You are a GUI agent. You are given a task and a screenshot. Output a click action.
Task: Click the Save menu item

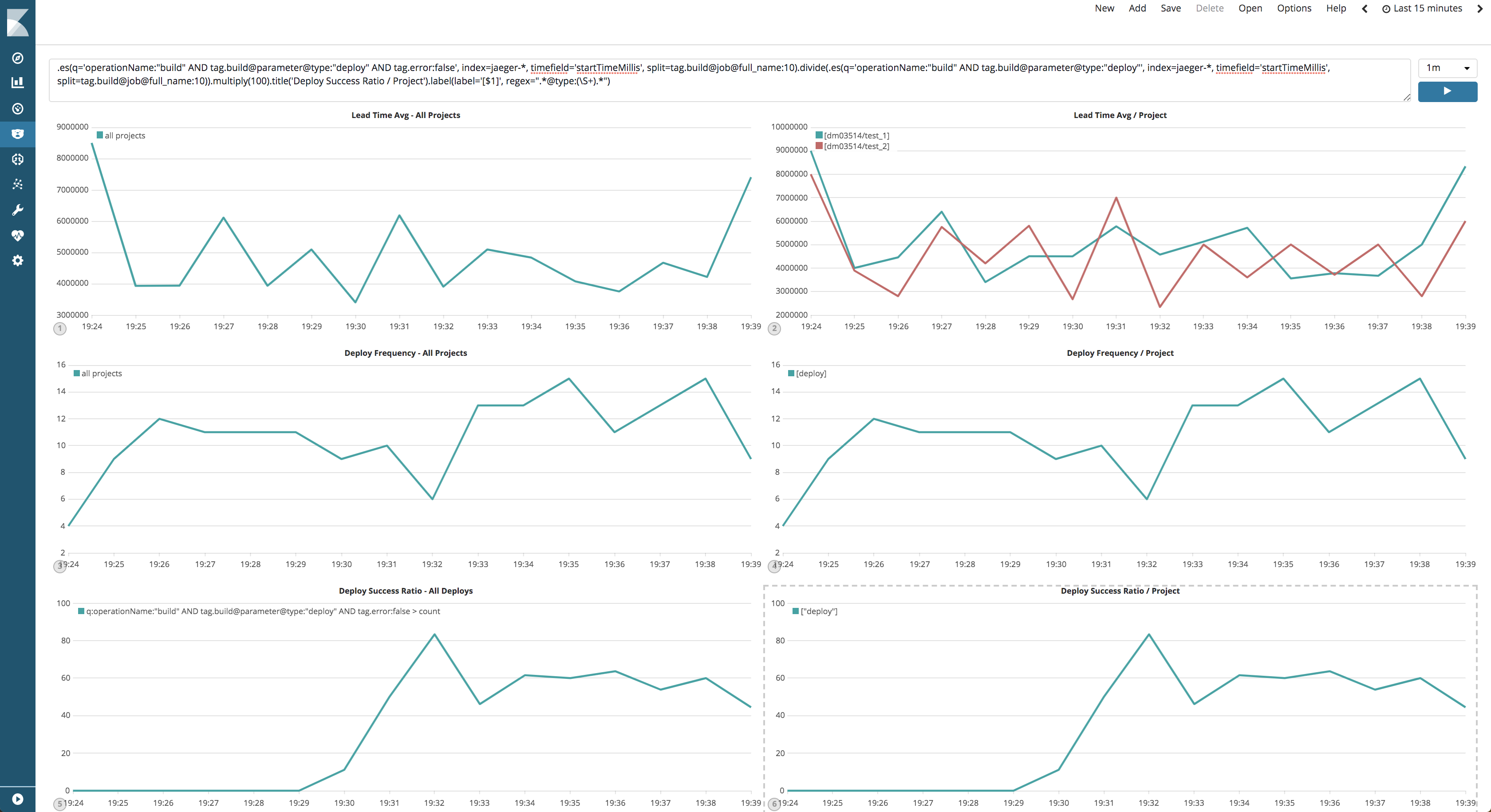tap(1170, 8)
